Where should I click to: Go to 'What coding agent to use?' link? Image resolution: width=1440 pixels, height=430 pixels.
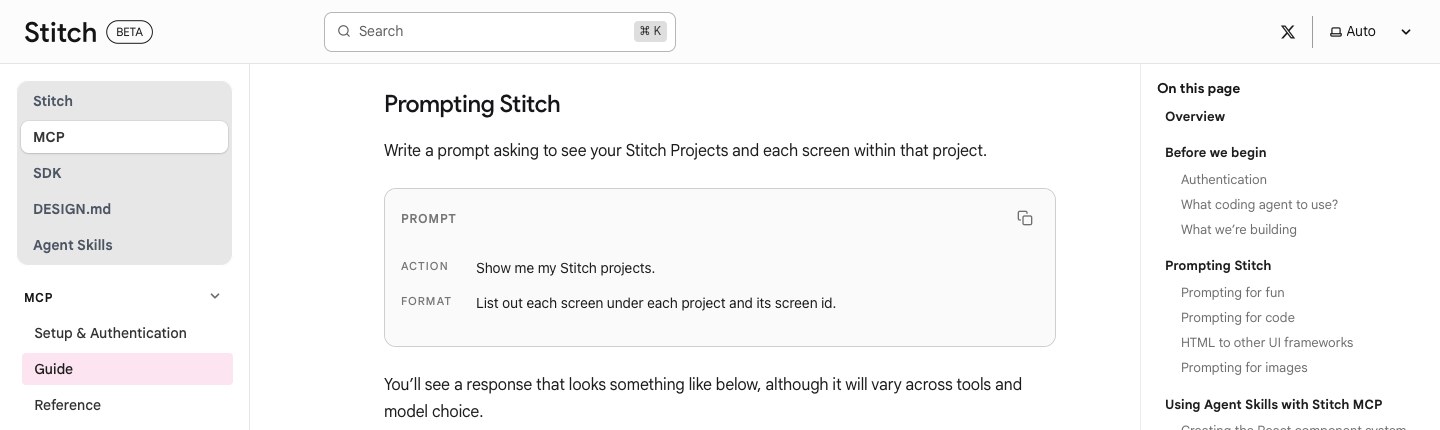pos(1259,204)
